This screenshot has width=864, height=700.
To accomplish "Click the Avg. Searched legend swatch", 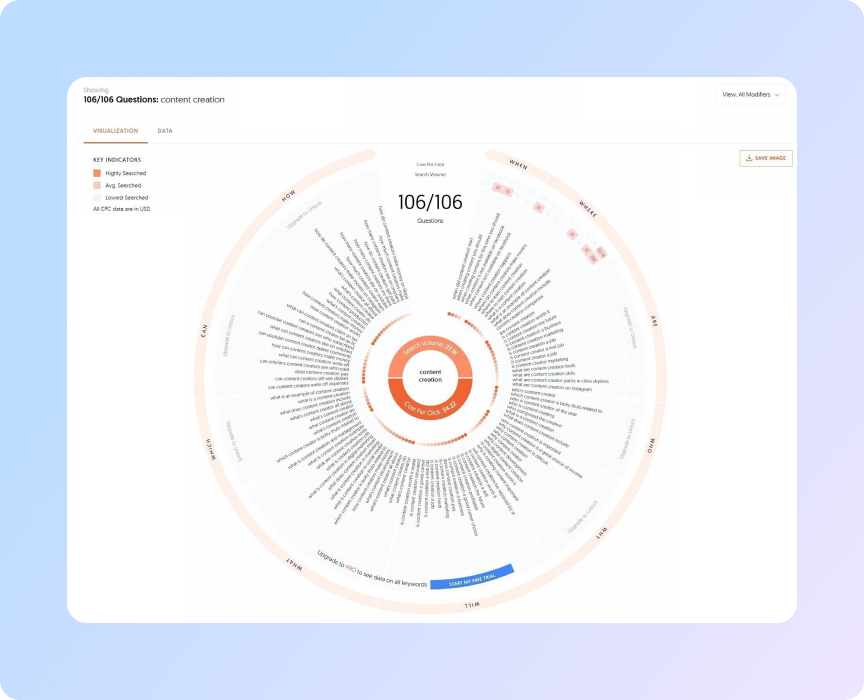I will point(97,185).
